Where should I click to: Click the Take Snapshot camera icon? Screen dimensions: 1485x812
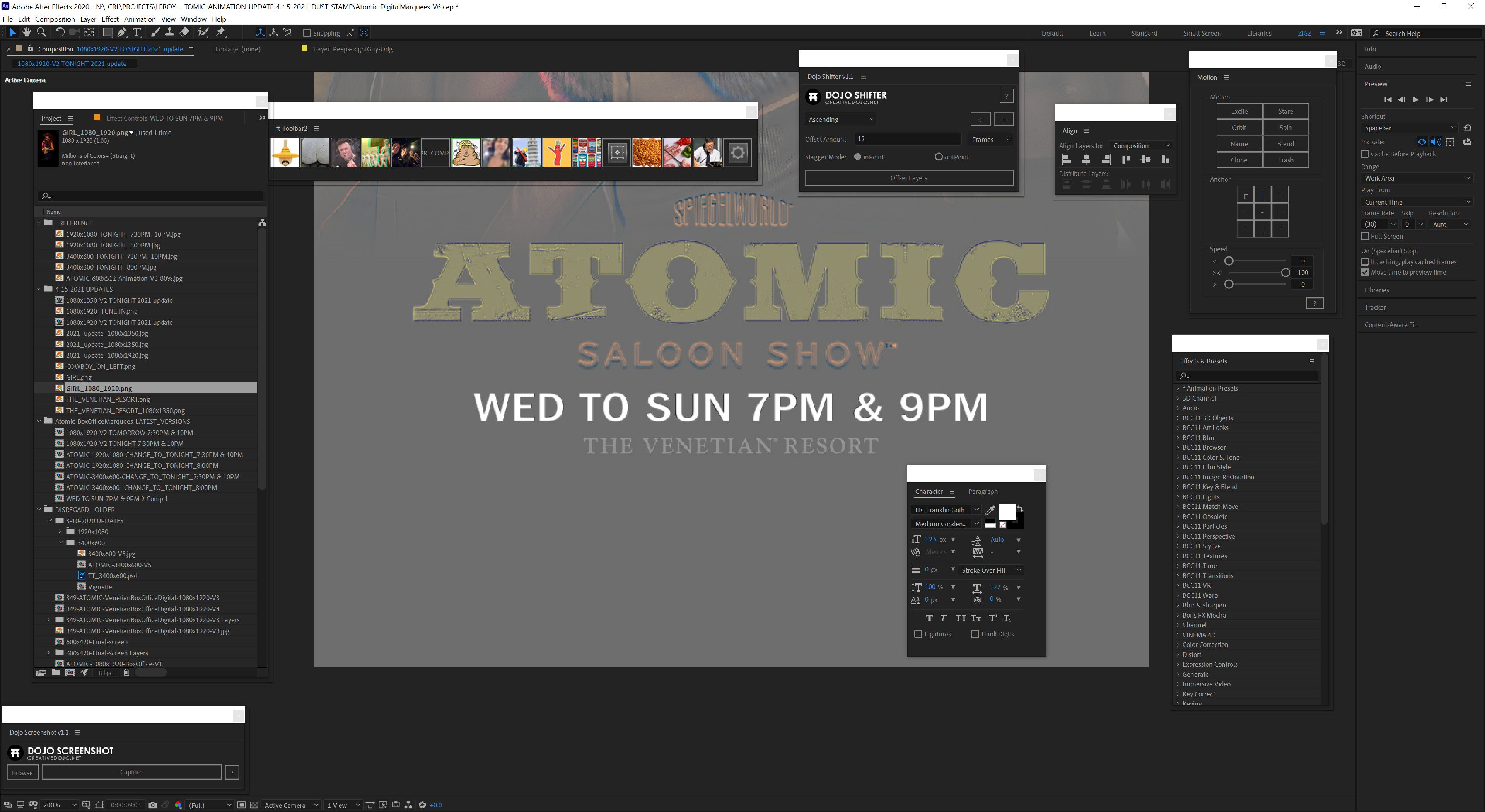(x=152, y=805)
